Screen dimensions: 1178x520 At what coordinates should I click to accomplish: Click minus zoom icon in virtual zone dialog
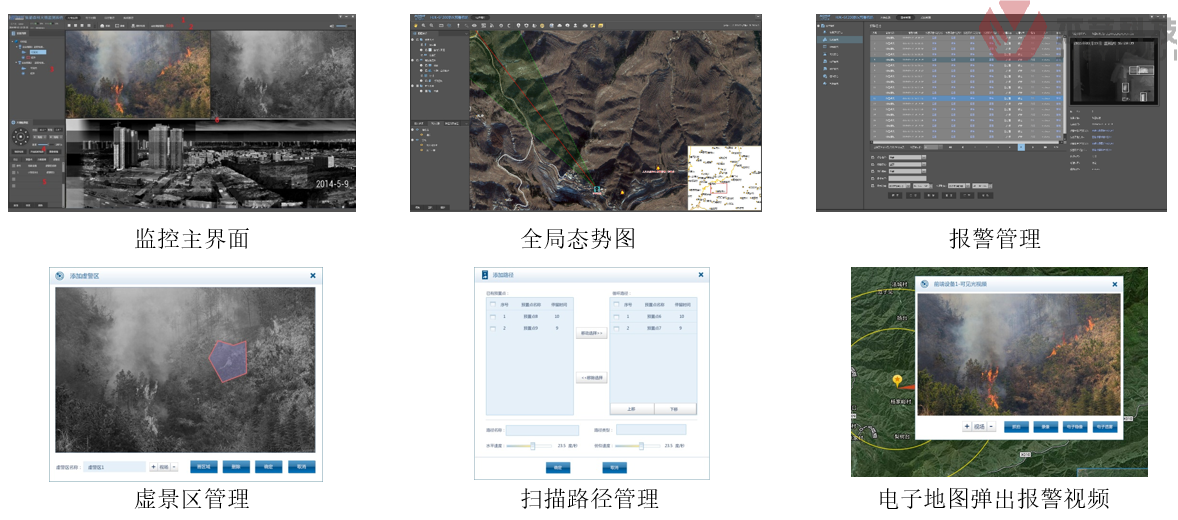point(174,466)
